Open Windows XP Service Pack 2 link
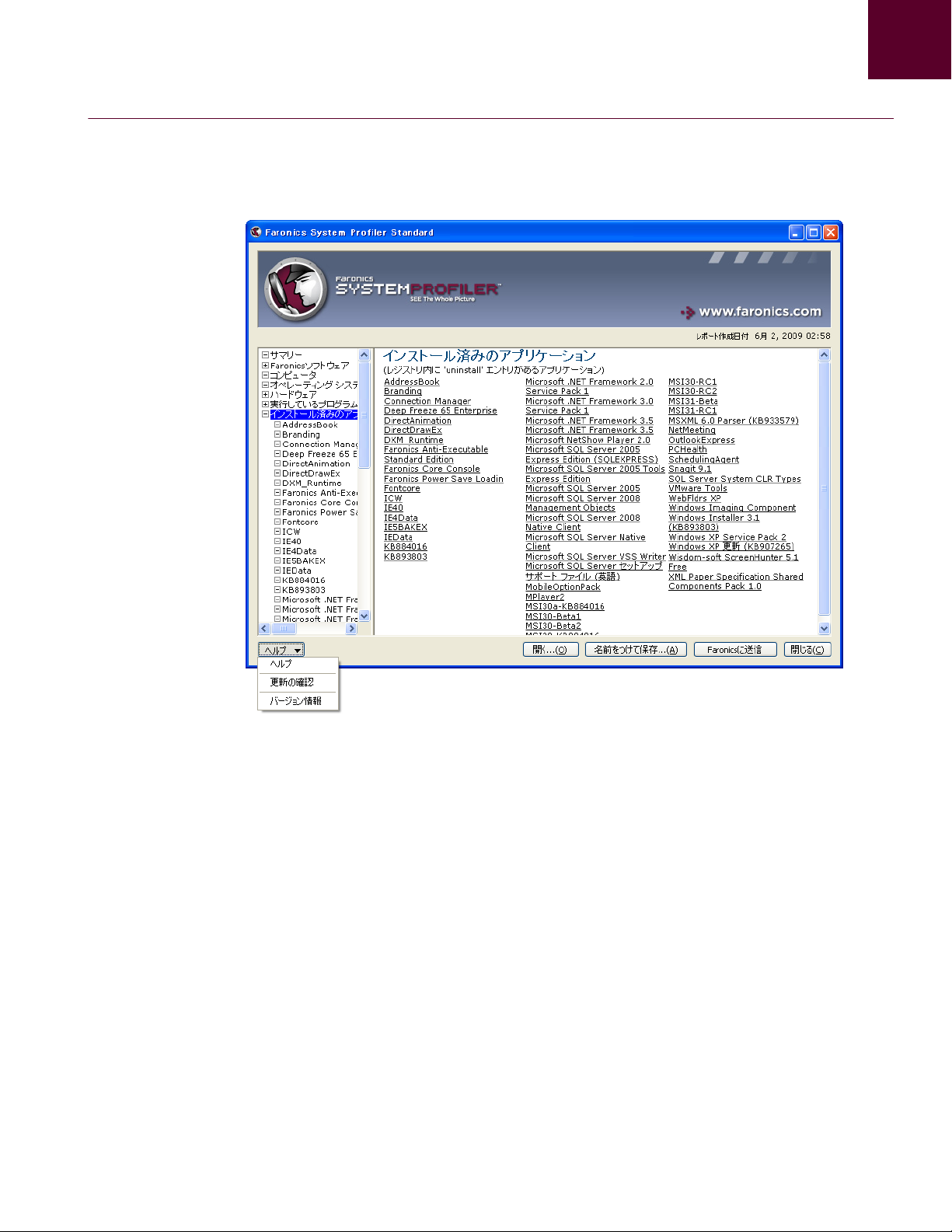The image size is (952, 1232). coord(727,537)
